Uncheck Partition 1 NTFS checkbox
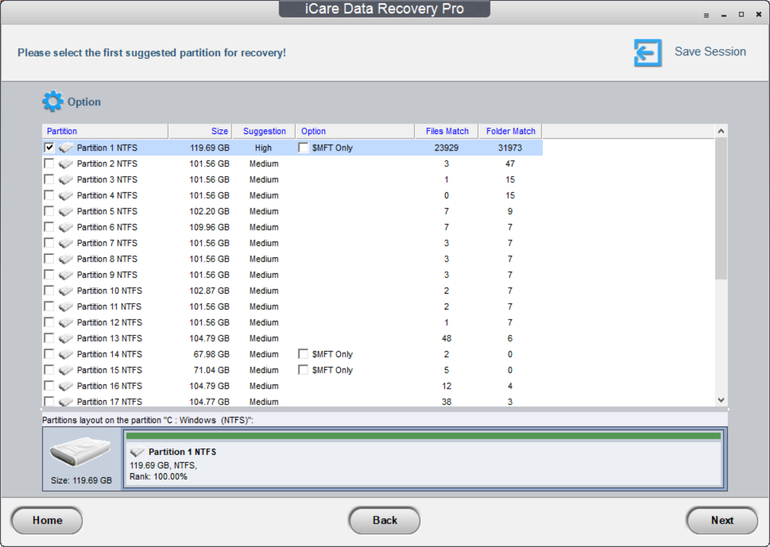The image size is (770, 547). tap(49, 147)
